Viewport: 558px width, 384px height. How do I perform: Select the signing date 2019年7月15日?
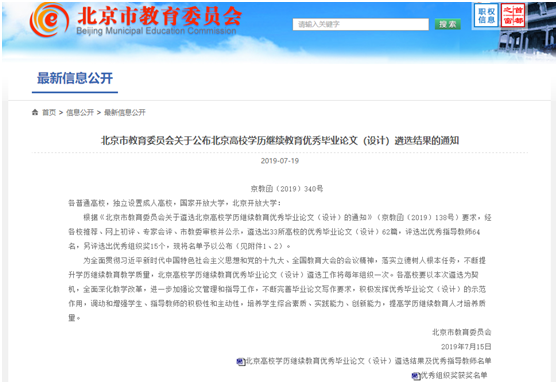[466, 346]
